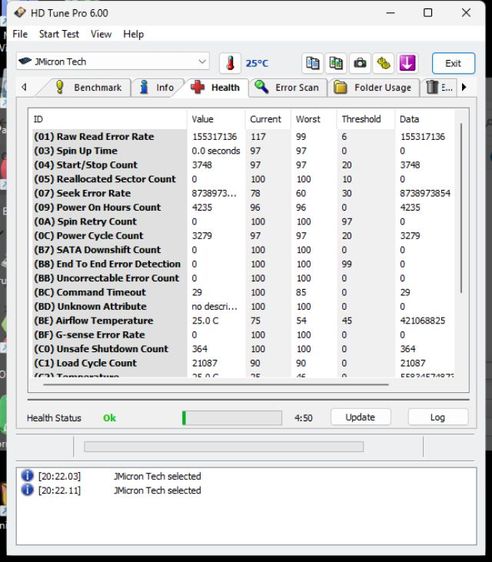The height and width of the screenshot is (562, 492).
Task: Switch to the Benchmark tab
Action: pos(88,87)
